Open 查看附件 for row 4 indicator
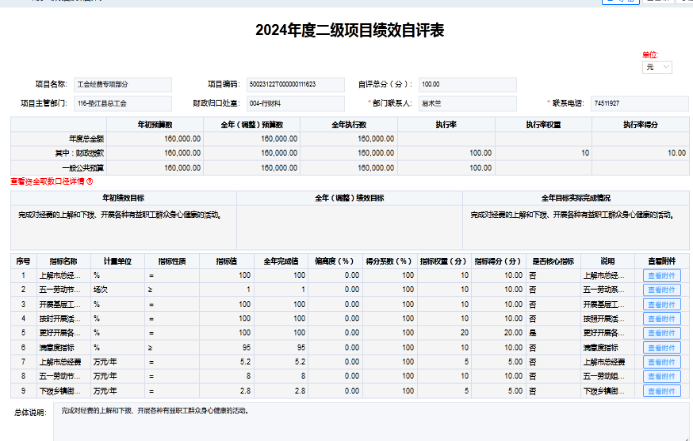The image size is (693, 441). pos(661,319)
